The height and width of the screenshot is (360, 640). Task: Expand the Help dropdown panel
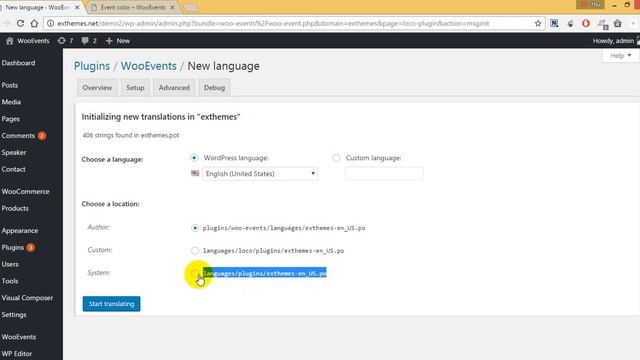point(621,55)
